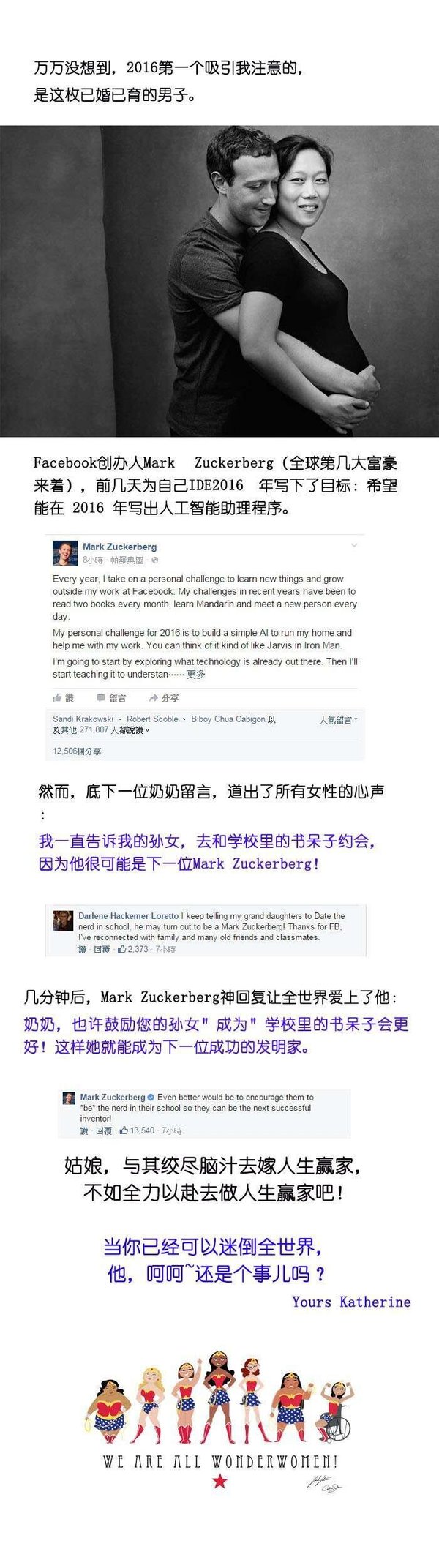Expand the post text with 更多 link
This screenshot has width=439, height=1568.
click(196, 674)
